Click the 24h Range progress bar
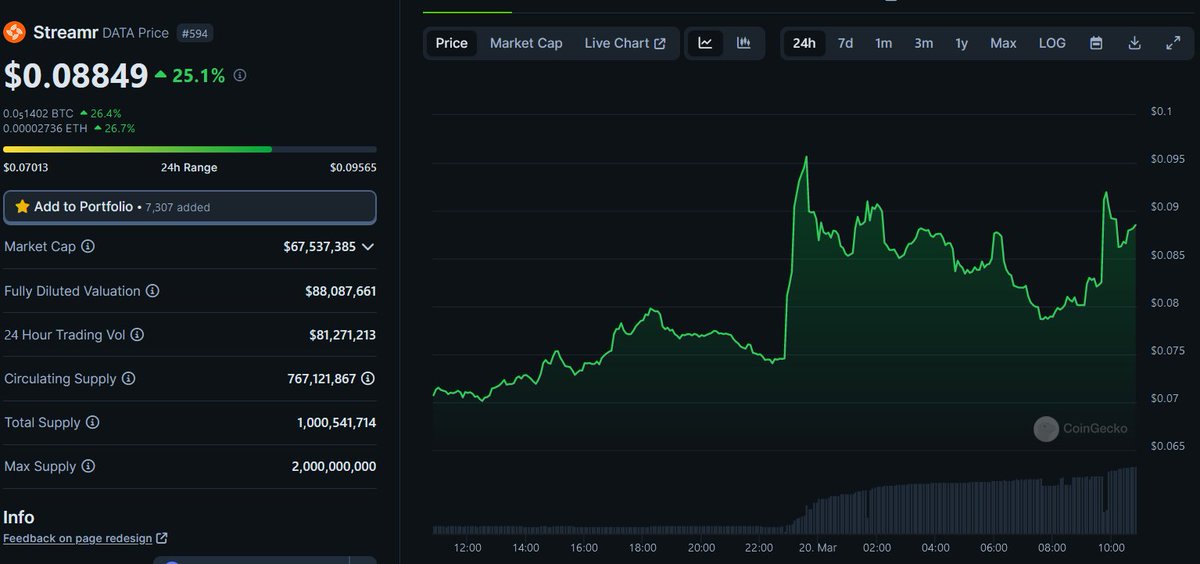1200x564 pixels. (x=190, y=149)
